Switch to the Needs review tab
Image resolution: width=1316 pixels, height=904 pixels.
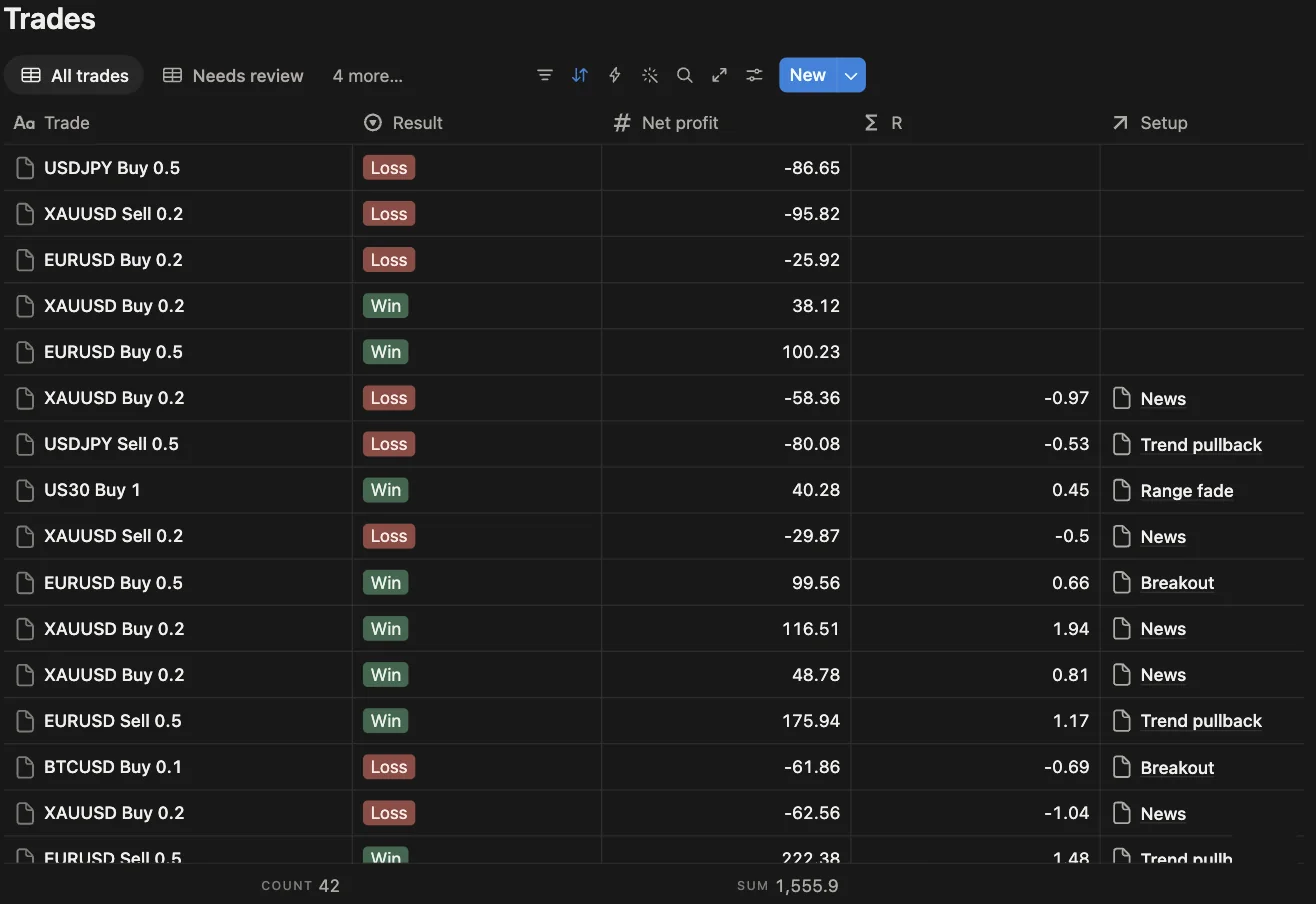pyautogui.click(x=233, y=76)
